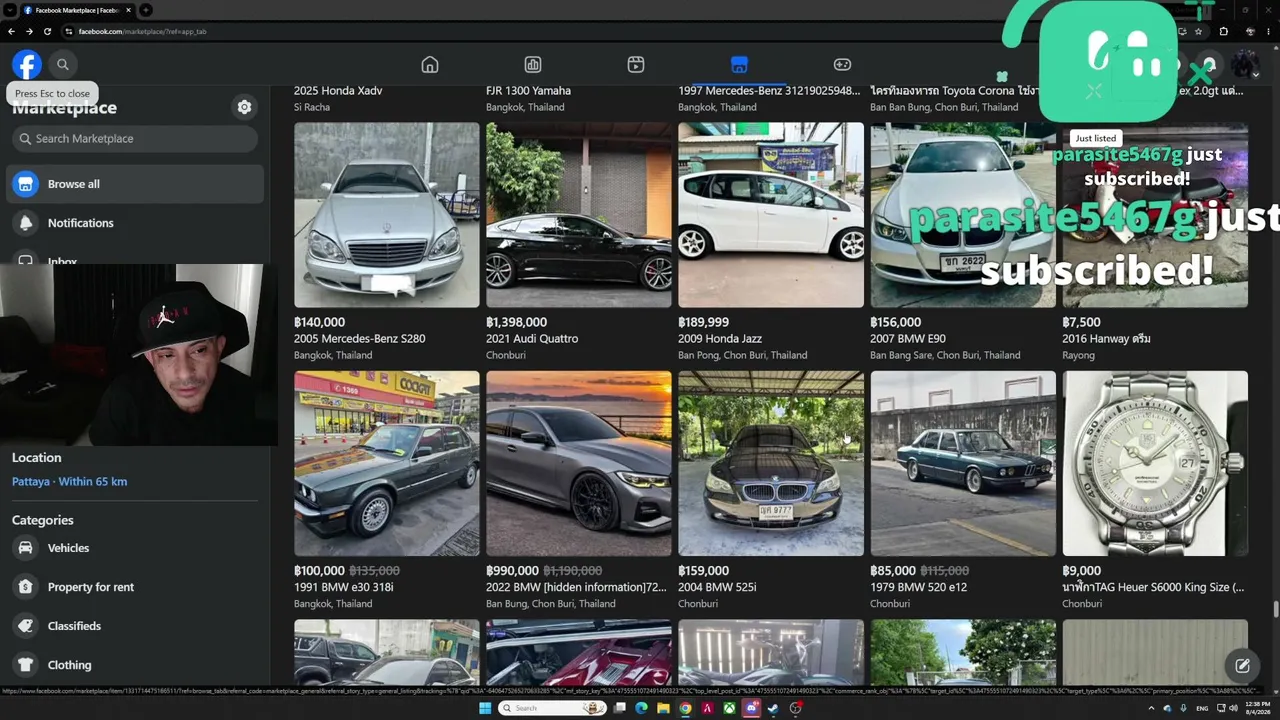Open Xbox app from the taskbar
Screen dimensions: 1280x720
pos(729,708)
